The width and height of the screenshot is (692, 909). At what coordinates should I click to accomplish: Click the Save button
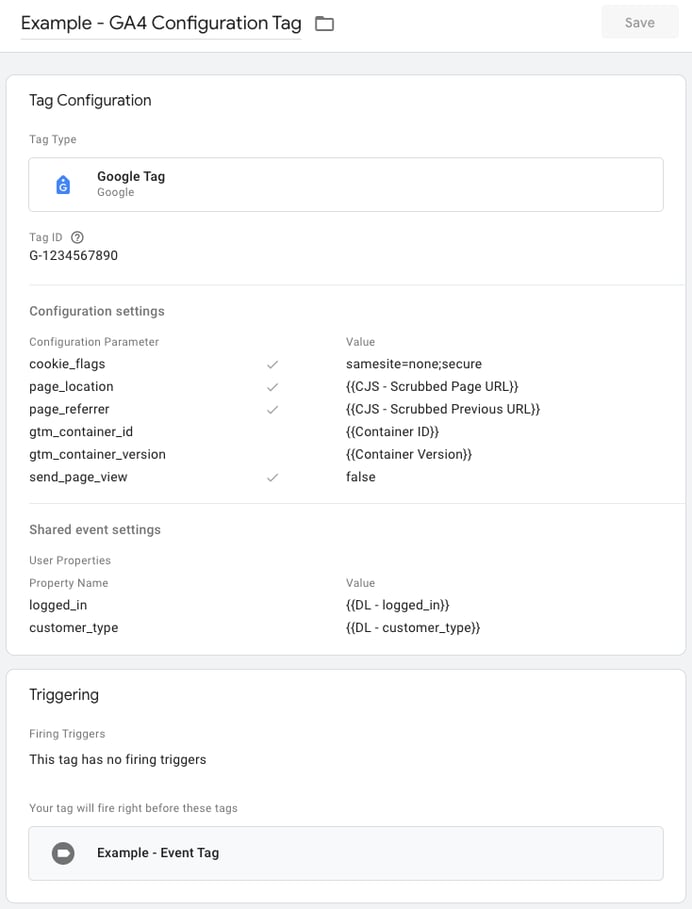[639, 23]
